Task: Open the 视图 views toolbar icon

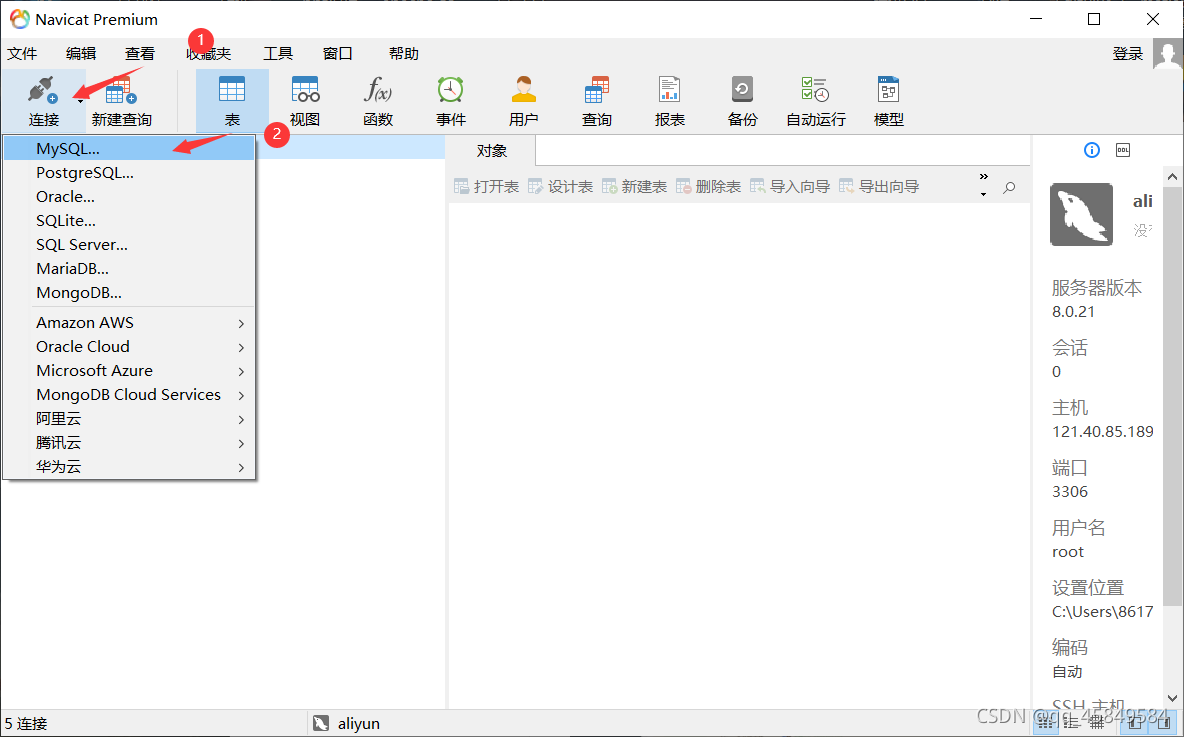Action: click(305, 90)
